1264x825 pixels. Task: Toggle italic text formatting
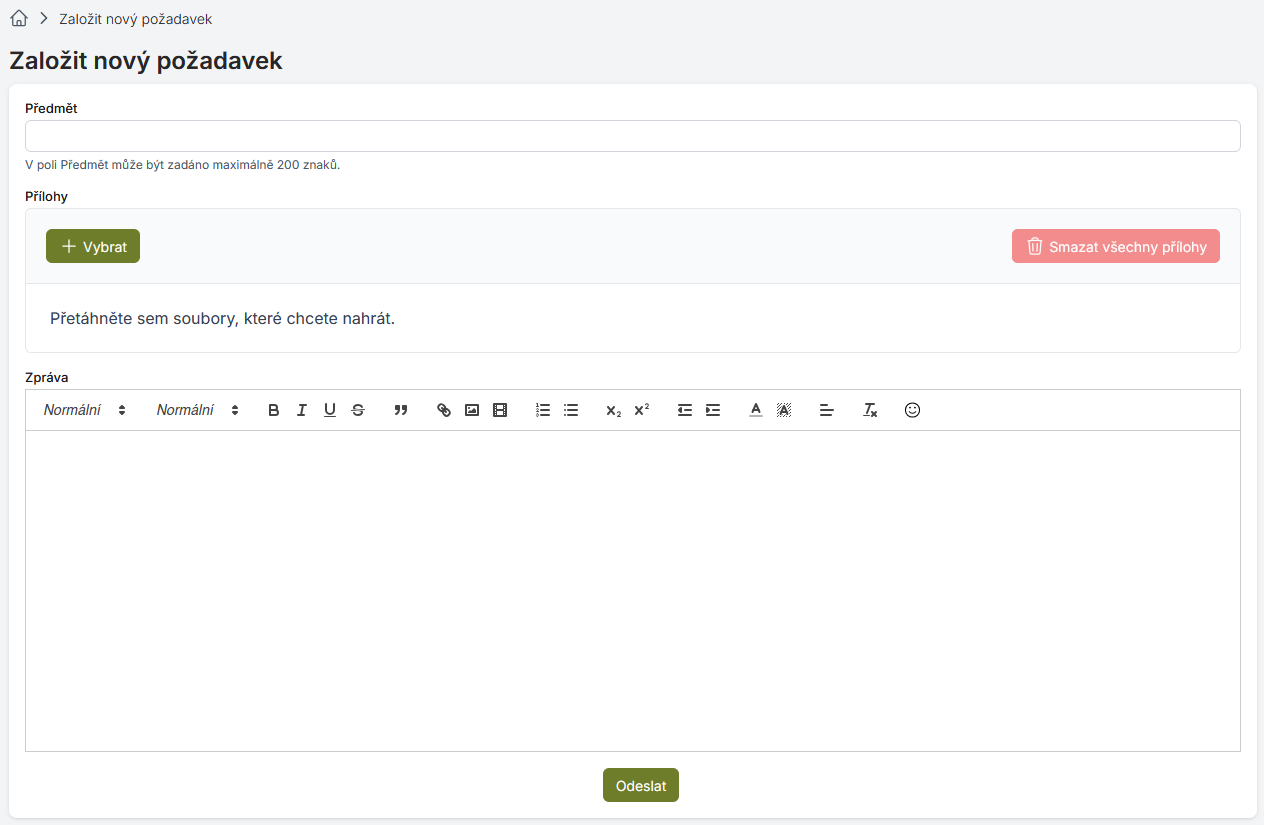pyautogui.click(x=302, y=410)
